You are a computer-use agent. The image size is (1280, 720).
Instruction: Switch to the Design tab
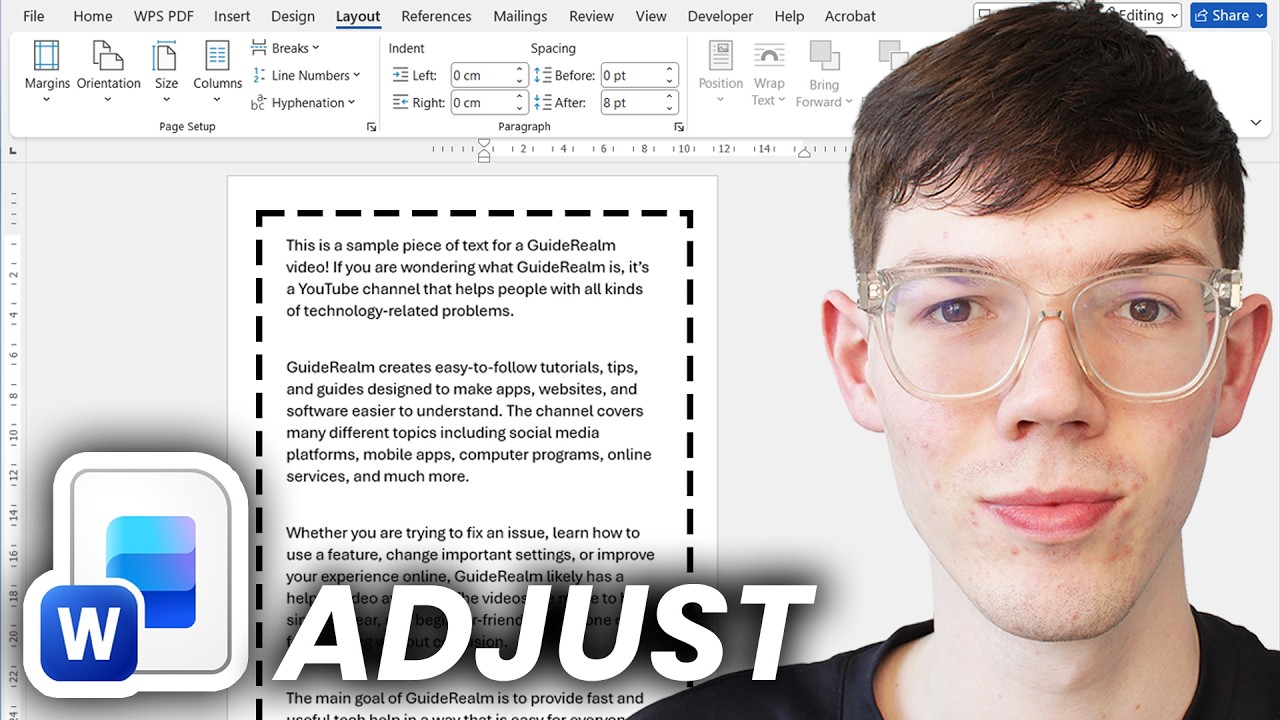click(293, 16)
